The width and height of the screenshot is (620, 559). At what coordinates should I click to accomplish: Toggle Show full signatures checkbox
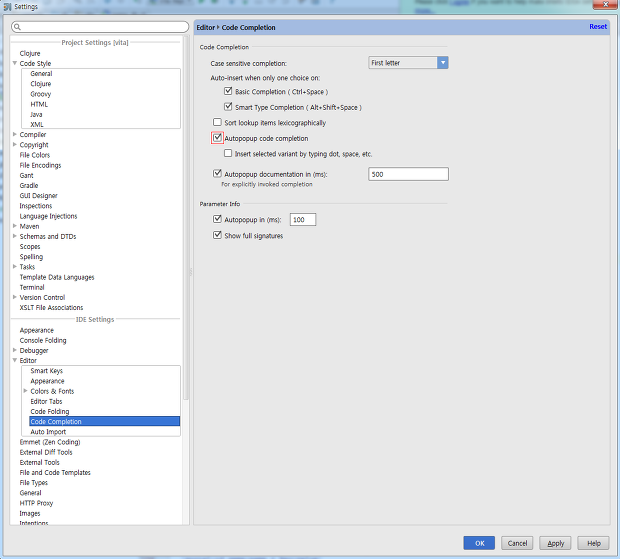point(217,235)
